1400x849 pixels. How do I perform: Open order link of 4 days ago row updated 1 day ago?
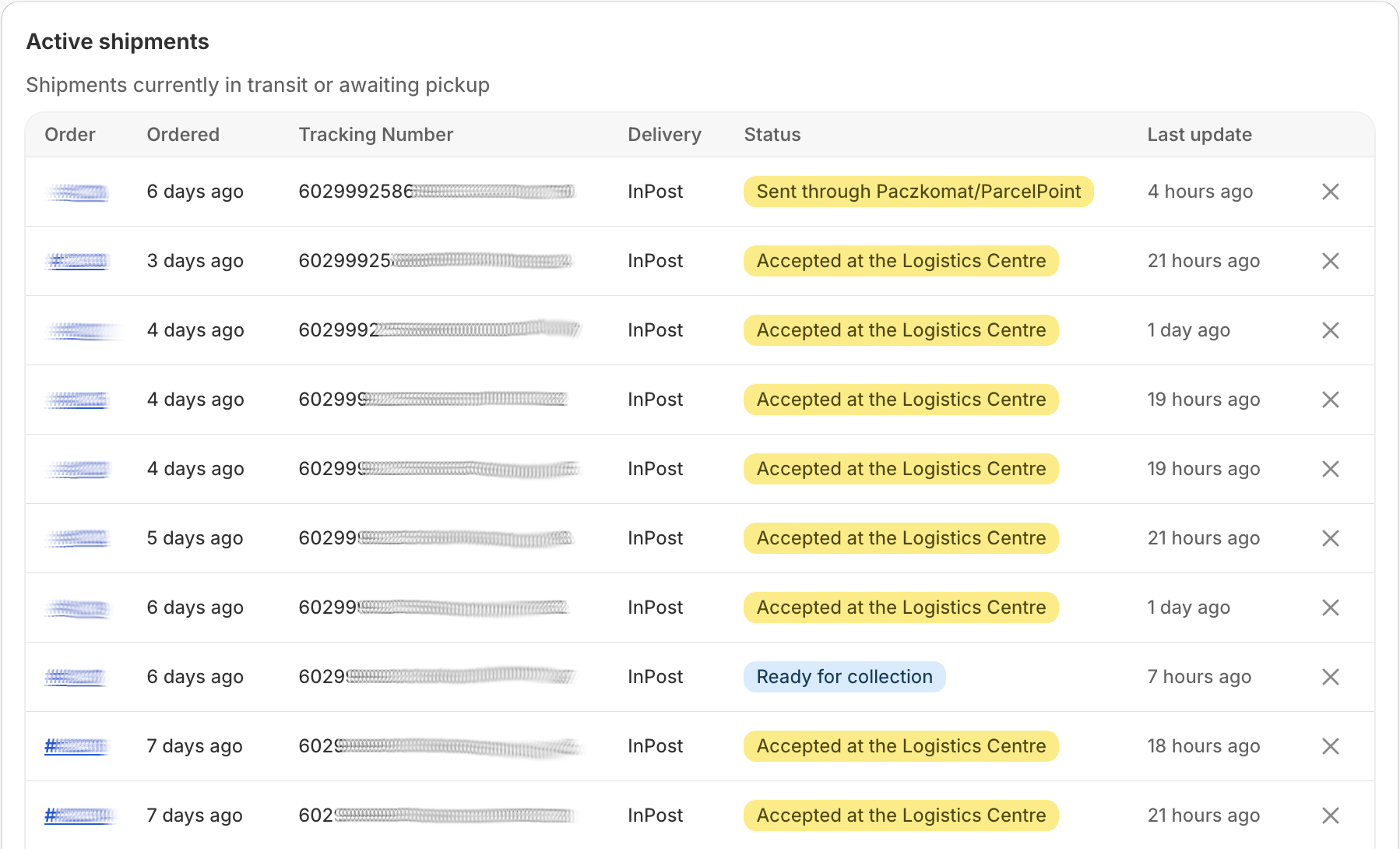(82, 330)
